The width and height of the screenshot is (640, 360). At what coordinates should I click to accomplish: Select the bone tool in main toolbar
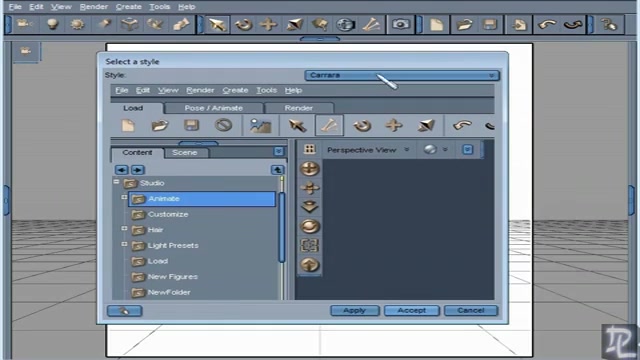pos(371,24)
